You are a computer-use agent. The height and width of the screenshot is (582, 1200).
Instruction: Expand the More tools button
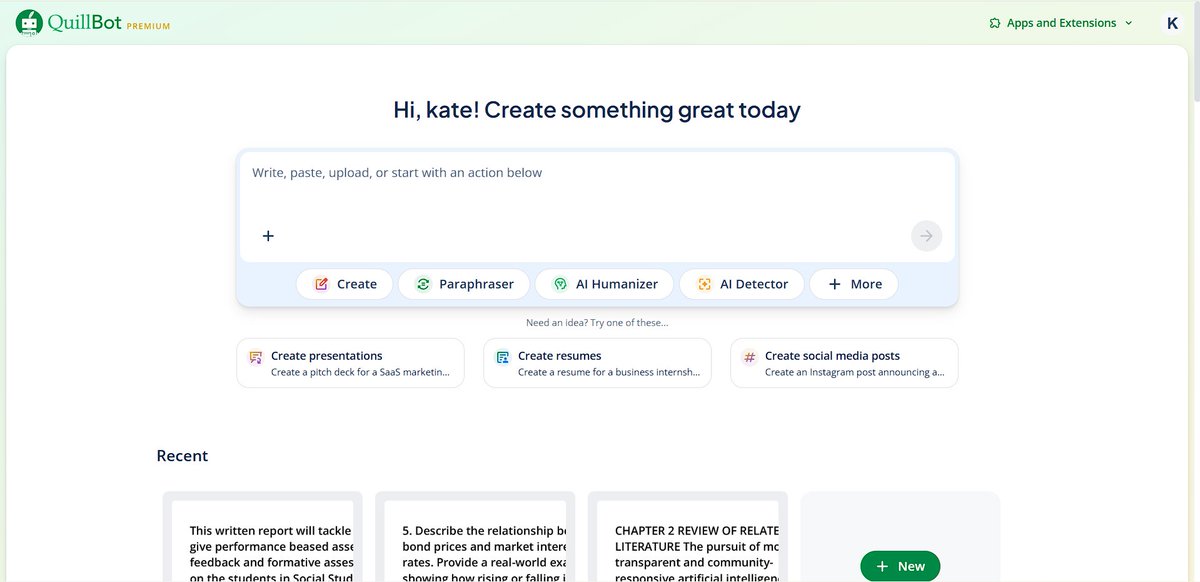pos(854,284)
